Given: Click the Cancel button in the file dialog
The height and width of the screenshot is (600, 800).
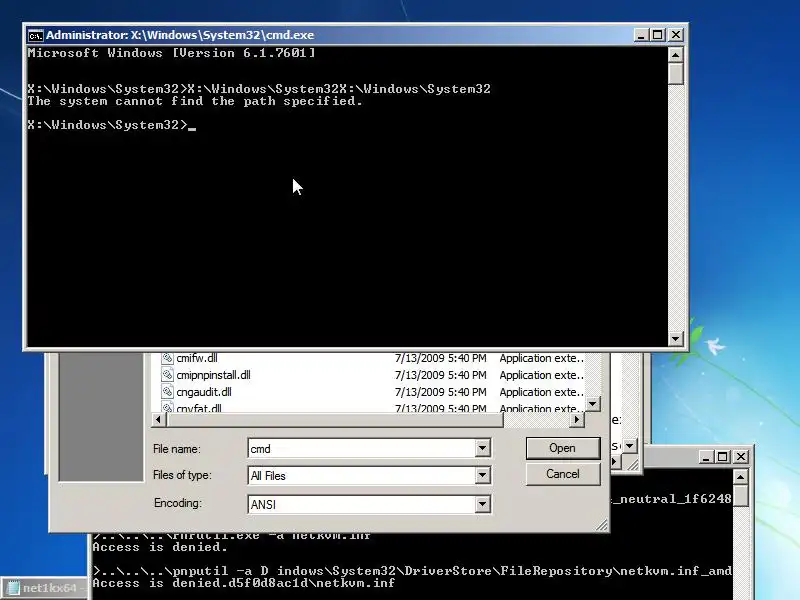Looking at the screenshot, I should click(562, 474).
